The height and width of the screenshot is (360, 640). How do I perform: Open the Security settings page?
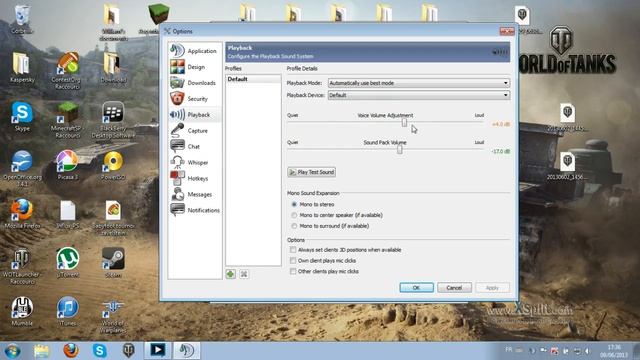195,98
